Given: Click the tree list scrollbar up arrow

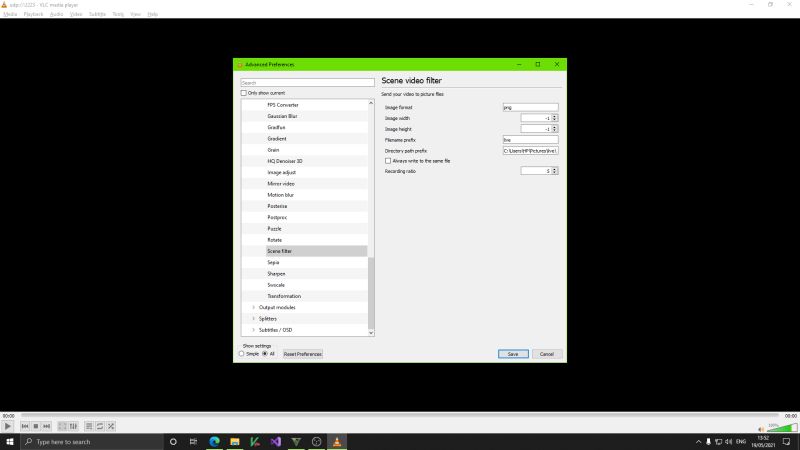Looking at the screenshot, I should pos(371,103).
